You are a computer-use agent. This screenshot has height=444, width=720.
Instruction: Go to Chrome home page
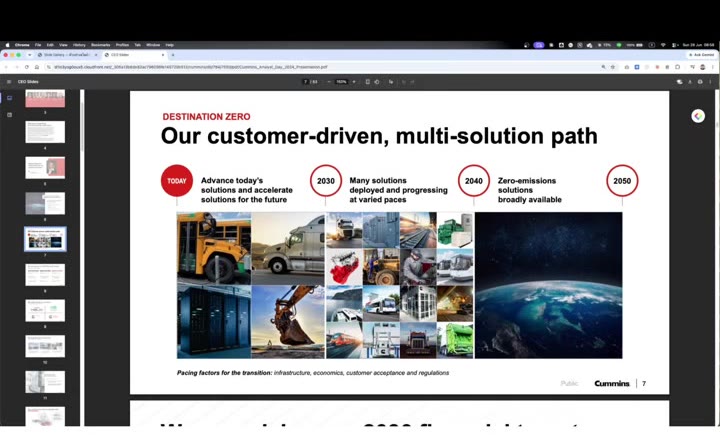point(37,67)
